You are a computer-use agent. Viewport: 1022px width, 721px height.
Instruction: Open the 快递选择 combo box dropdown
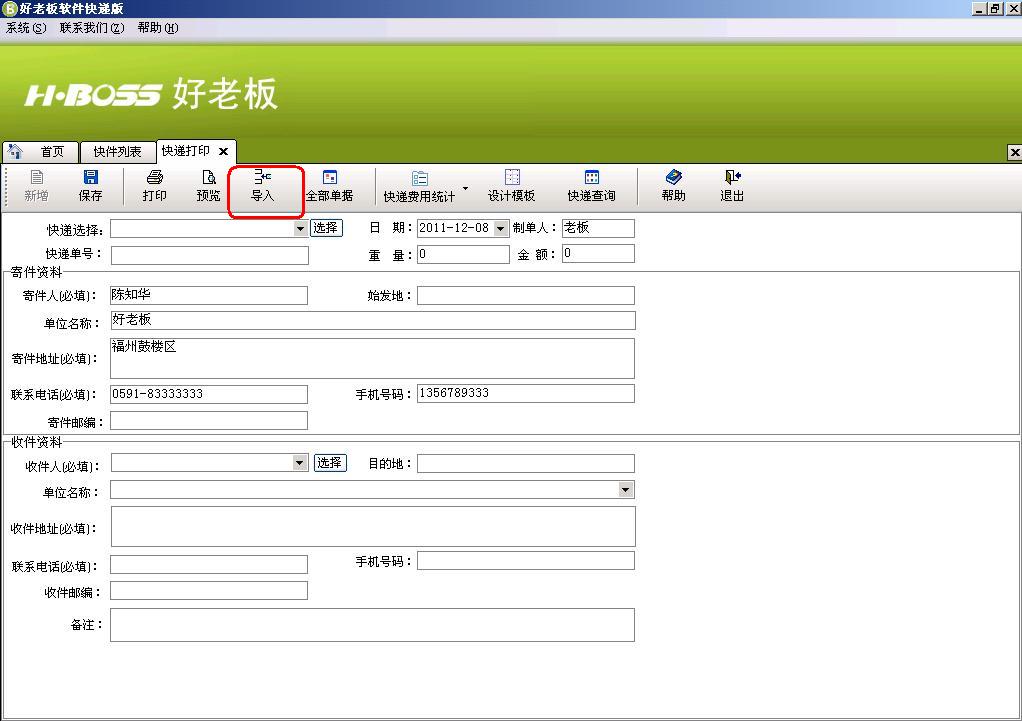[x=300, y=228]
